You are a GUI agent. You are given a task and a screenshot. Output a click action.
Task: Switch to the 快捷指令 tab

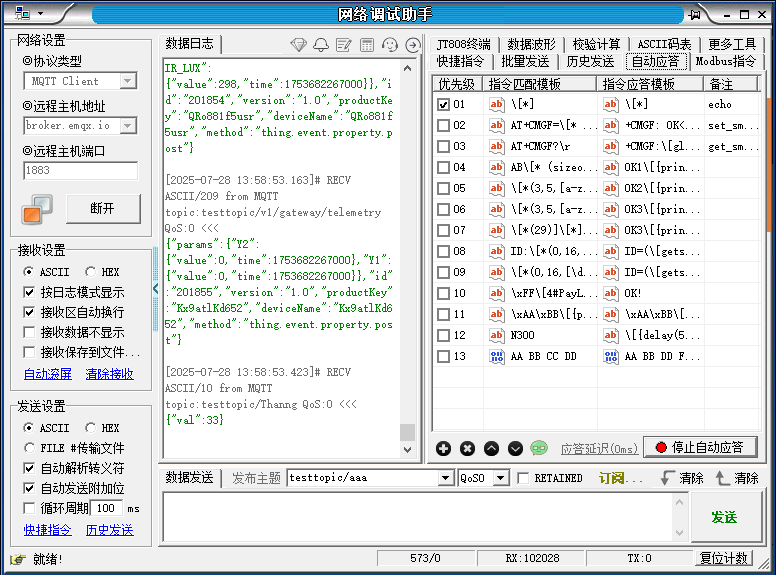460,61
